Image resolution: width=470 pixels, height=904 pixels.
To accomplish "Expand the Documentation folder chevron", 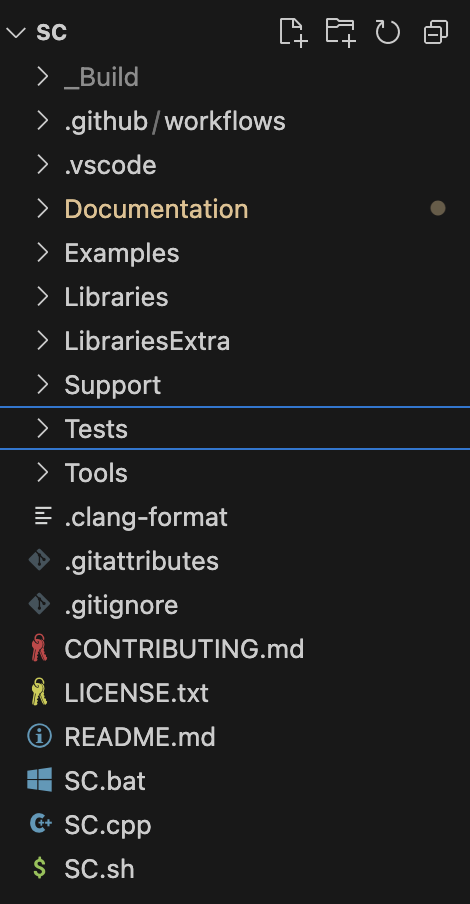I will (42, 208).
